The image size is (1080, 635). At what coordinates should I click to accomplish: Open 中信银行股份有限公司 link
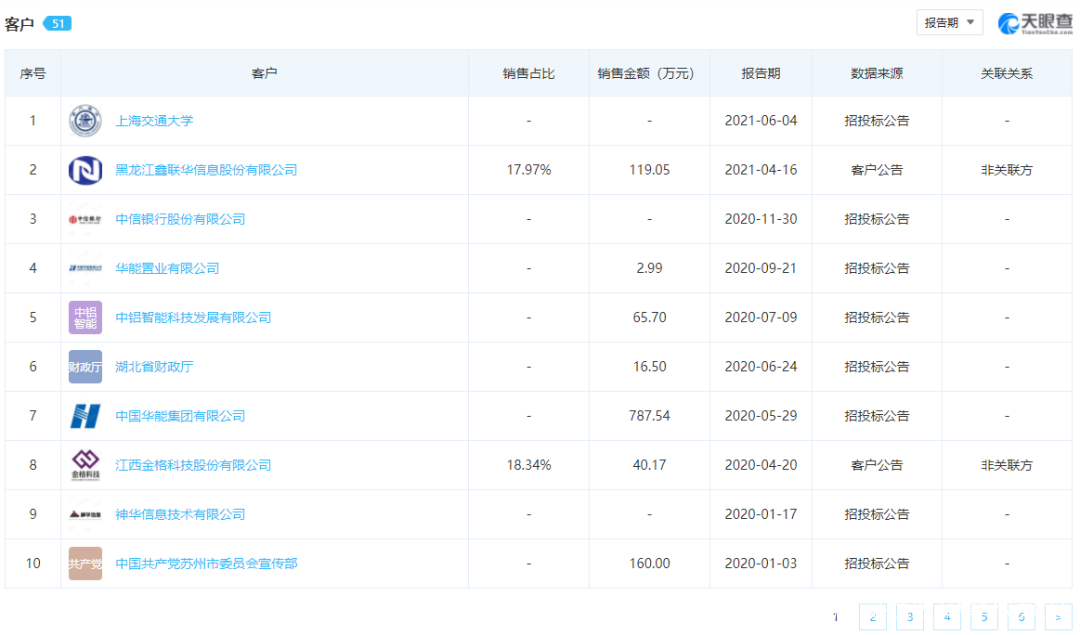click(180, 219)
